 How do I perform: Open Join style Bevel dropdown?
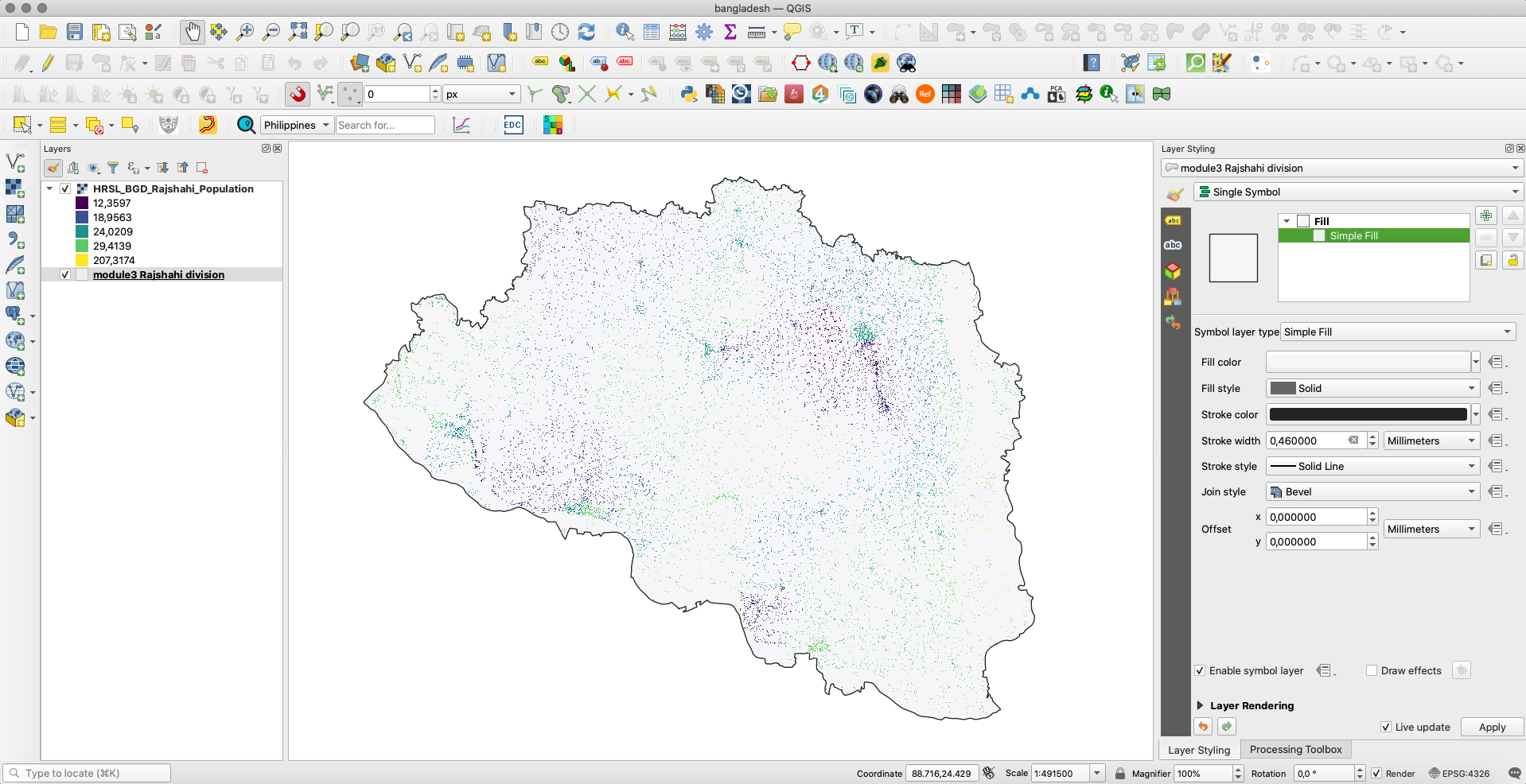point(1373,491)
